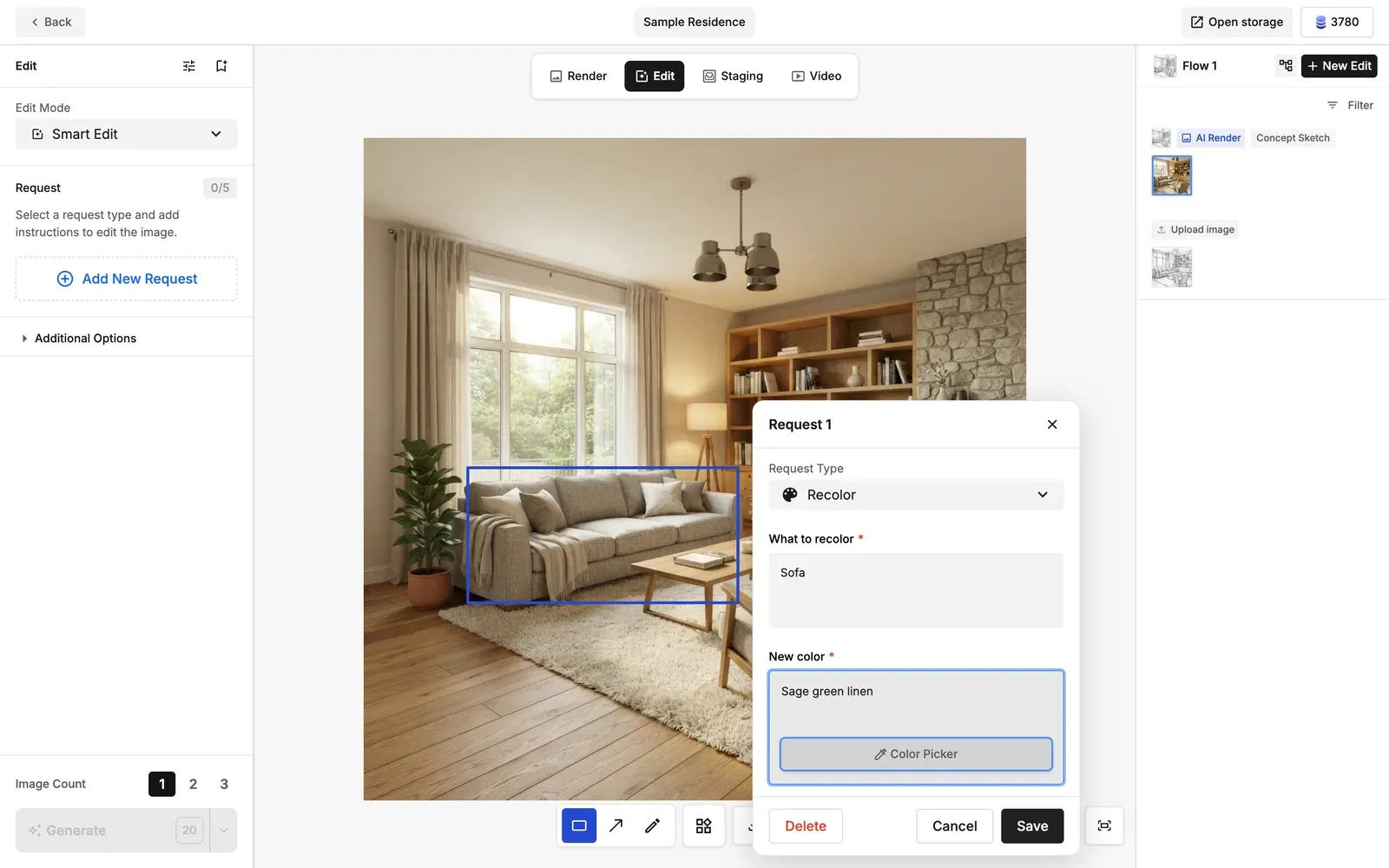1389x868 pixels.
Task: Select the rectangle selection tool
Action: point(579,825)
